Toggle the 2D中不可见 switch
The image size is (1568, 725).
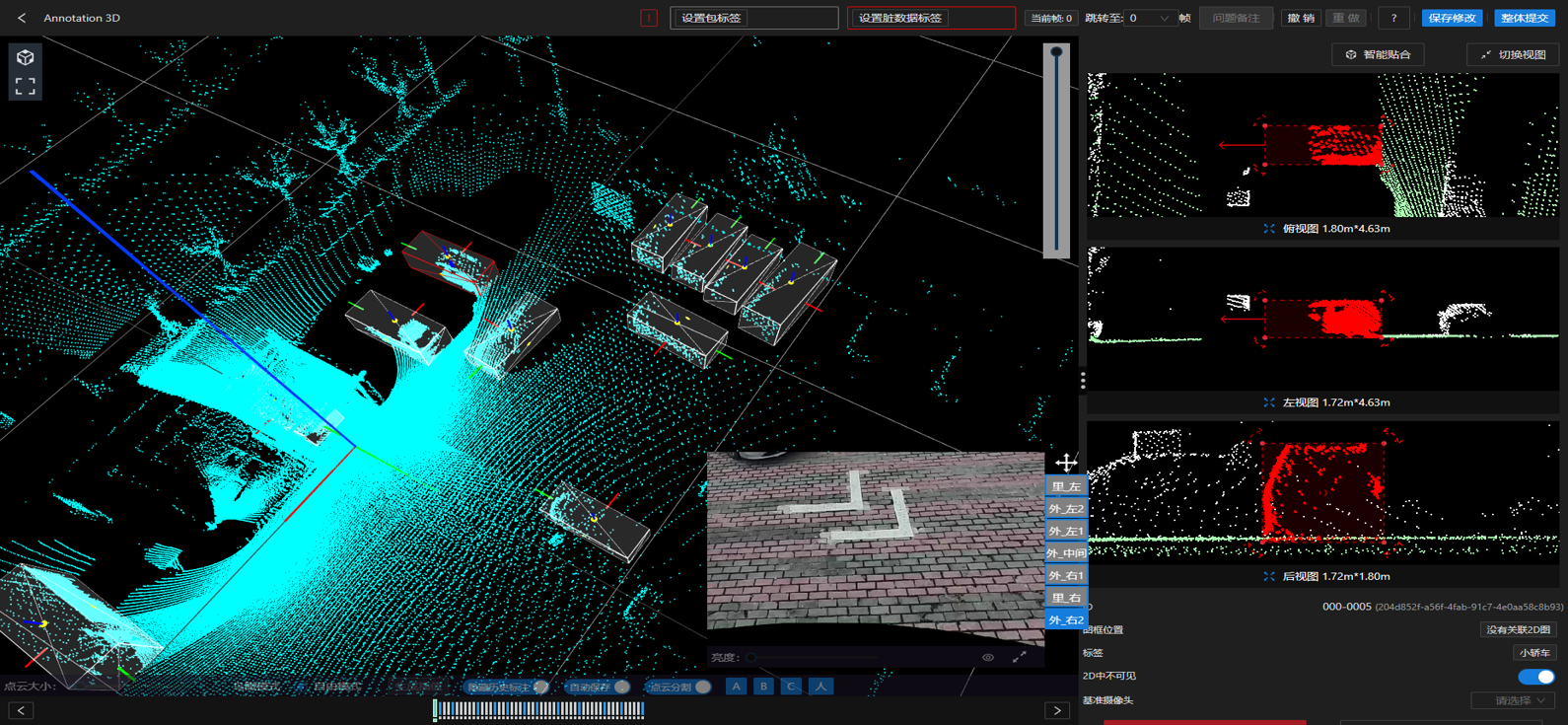[1535, 677]
